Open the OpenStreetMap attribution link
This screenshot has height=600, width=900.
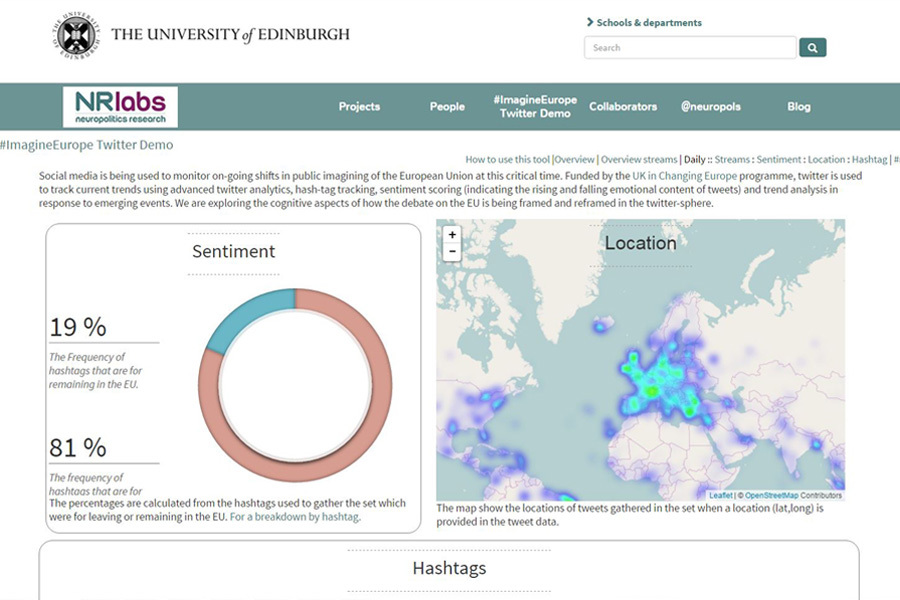click(x=772, y=495)
